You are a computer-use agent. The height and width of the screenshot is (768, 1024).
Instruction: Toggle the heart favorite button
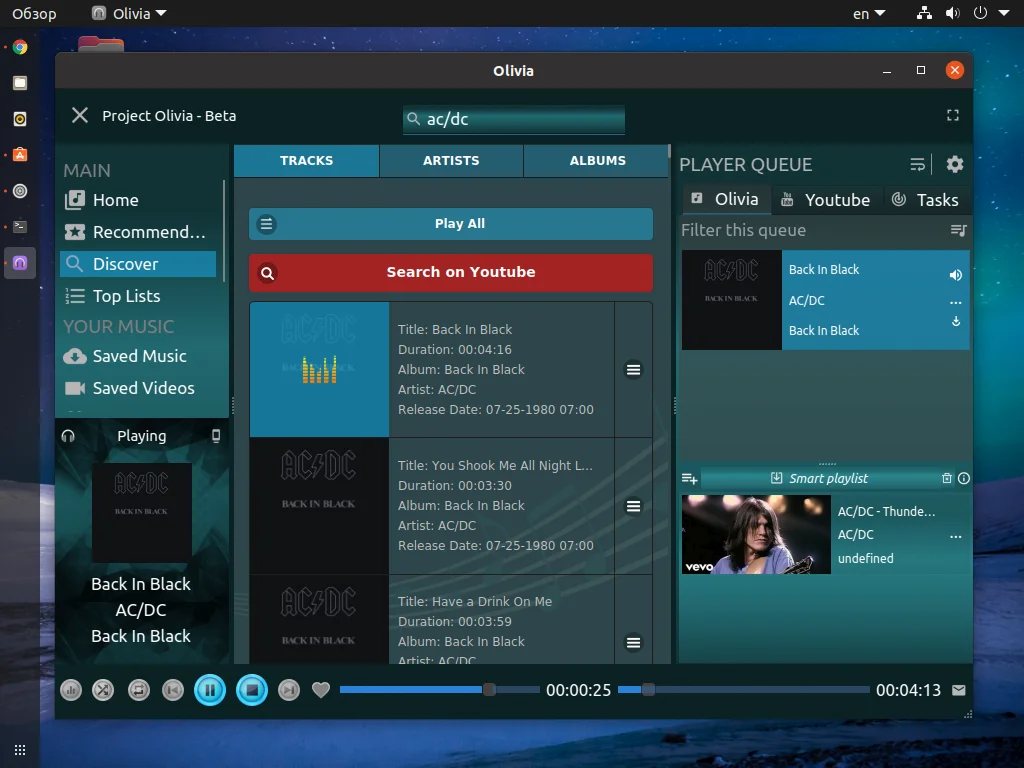321,690
